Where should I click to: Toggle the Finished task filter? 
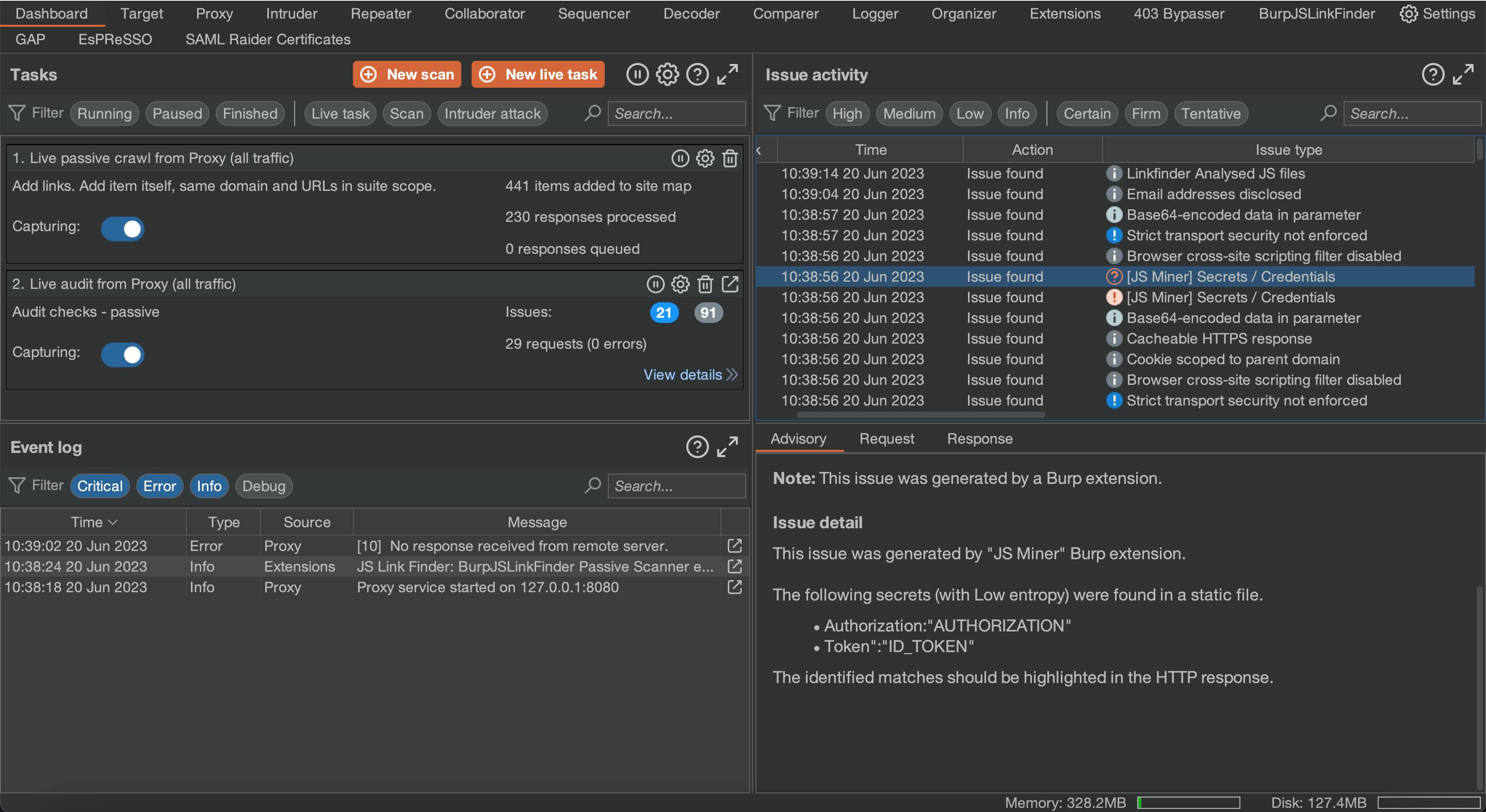(x=250, y=113)
